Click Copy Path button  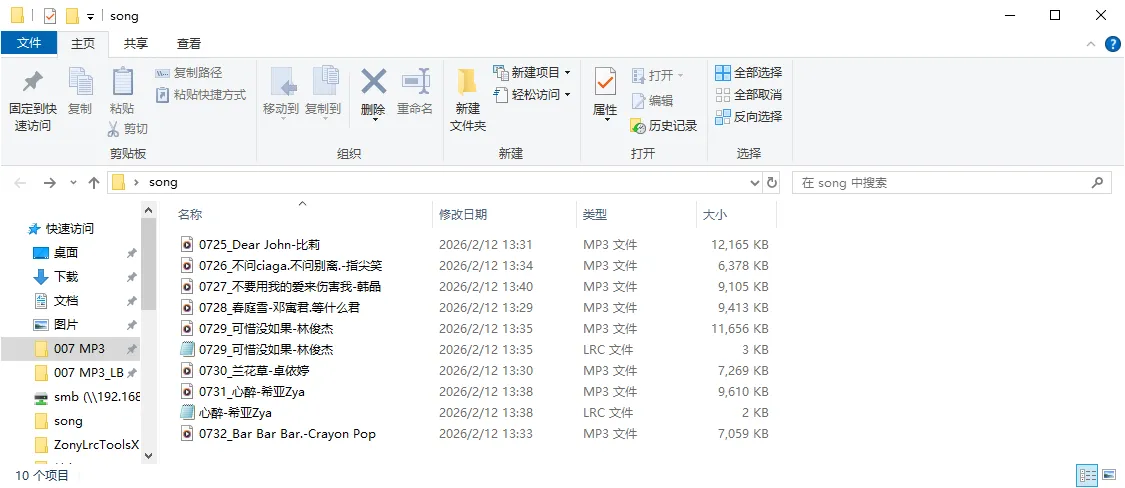(x=190, y=73)
